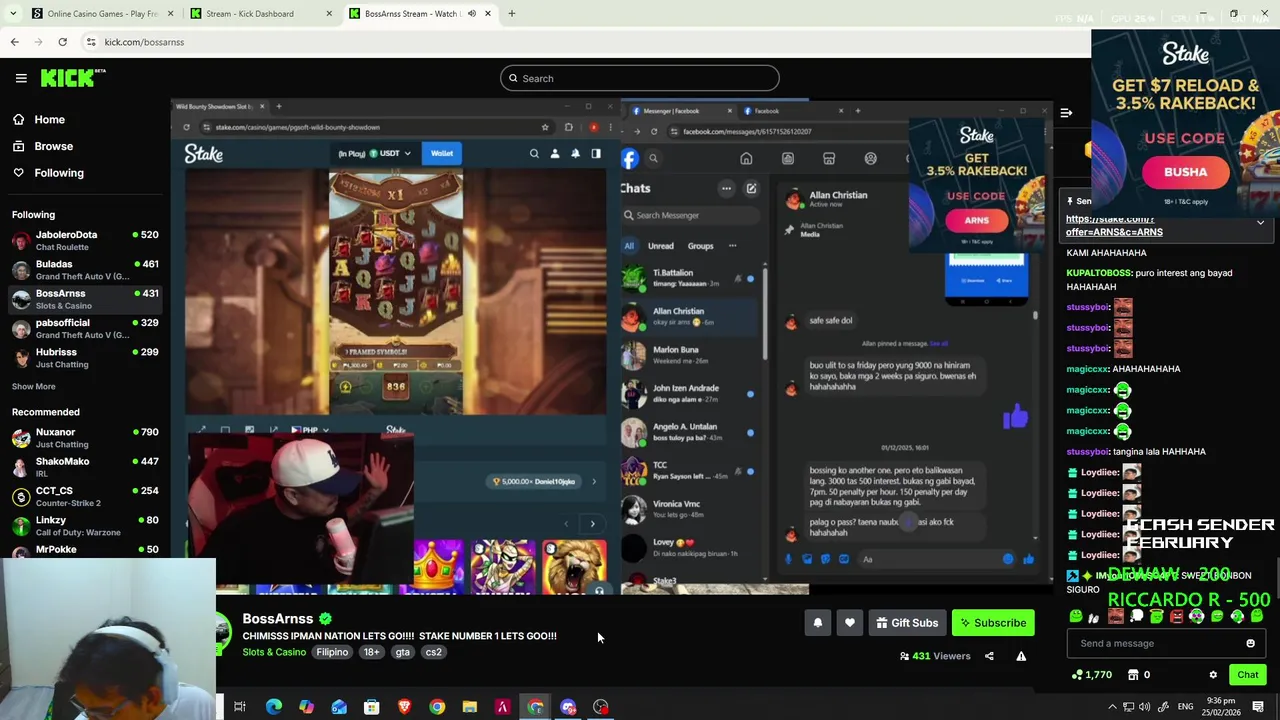Open ShakoMako in Recommended list

click(85, 467)
